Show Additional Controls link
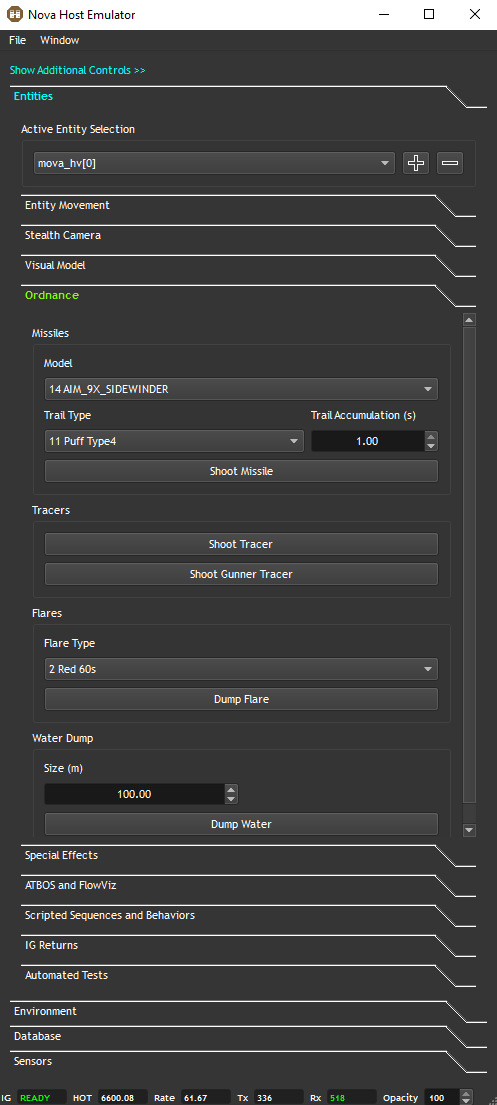 78,70
